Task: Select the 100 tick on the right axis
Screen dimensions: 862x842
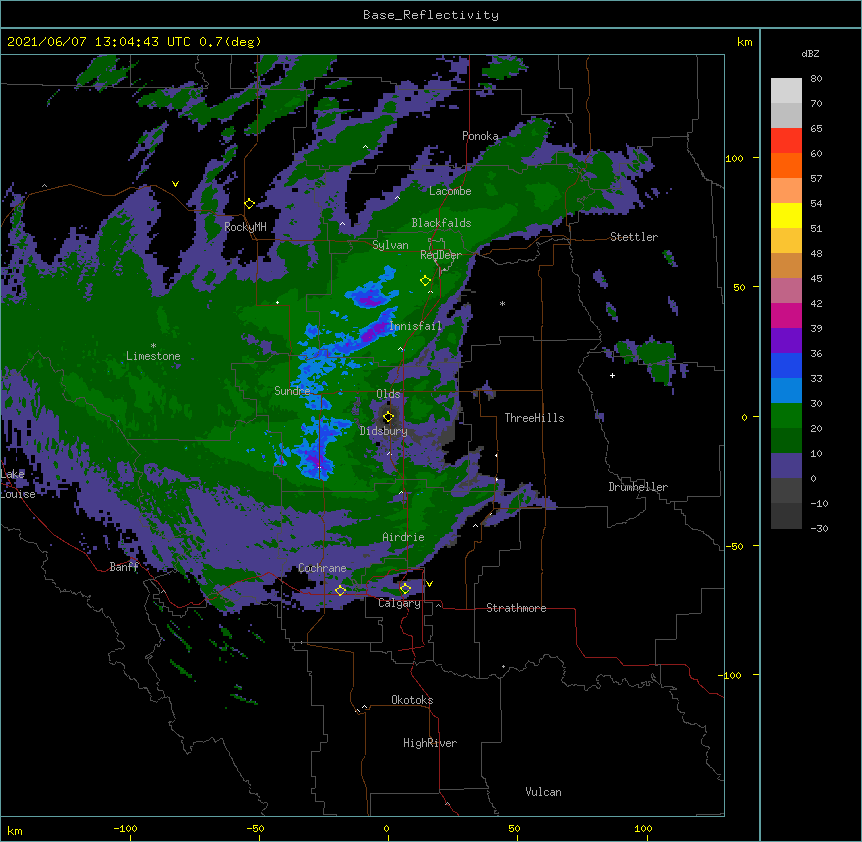Action: tap(734, 158)
